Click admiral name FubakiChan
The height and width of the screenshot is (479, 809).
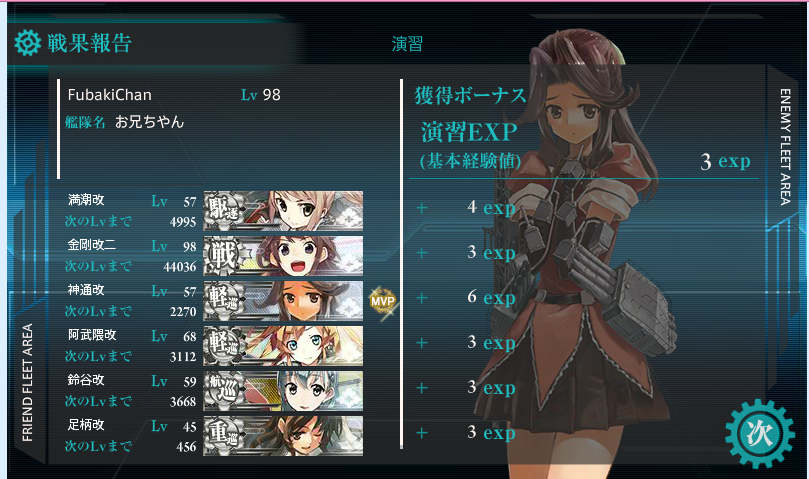click(109, 95)
